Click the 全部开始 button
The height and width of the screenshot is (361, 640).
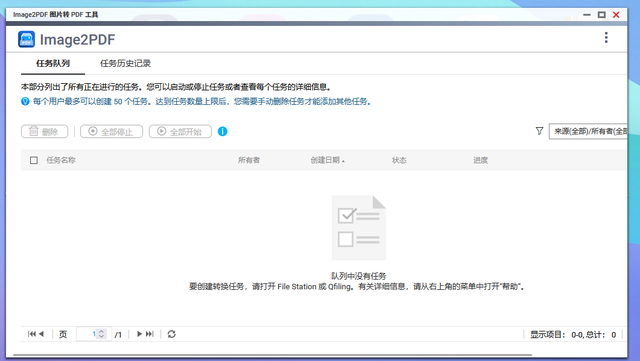click(180, 131)
